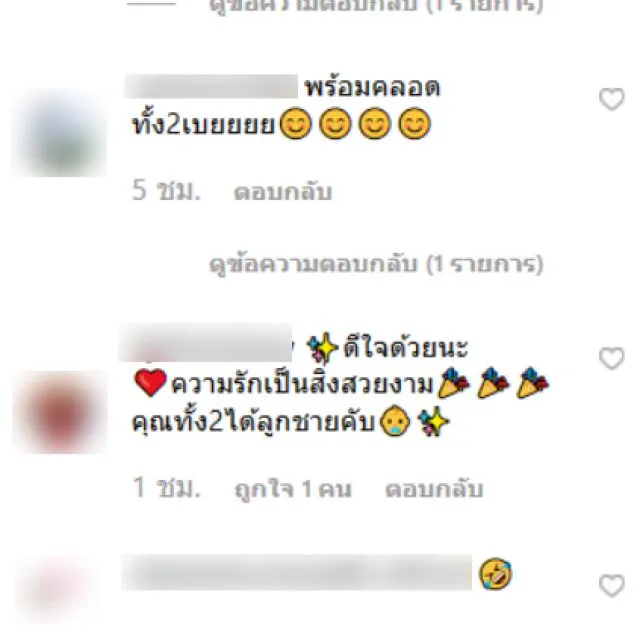Reply to the "พร้อมคลอด" comment via ตอบกลับ
The image size is (640, 639).
click(x=282, y=192)
